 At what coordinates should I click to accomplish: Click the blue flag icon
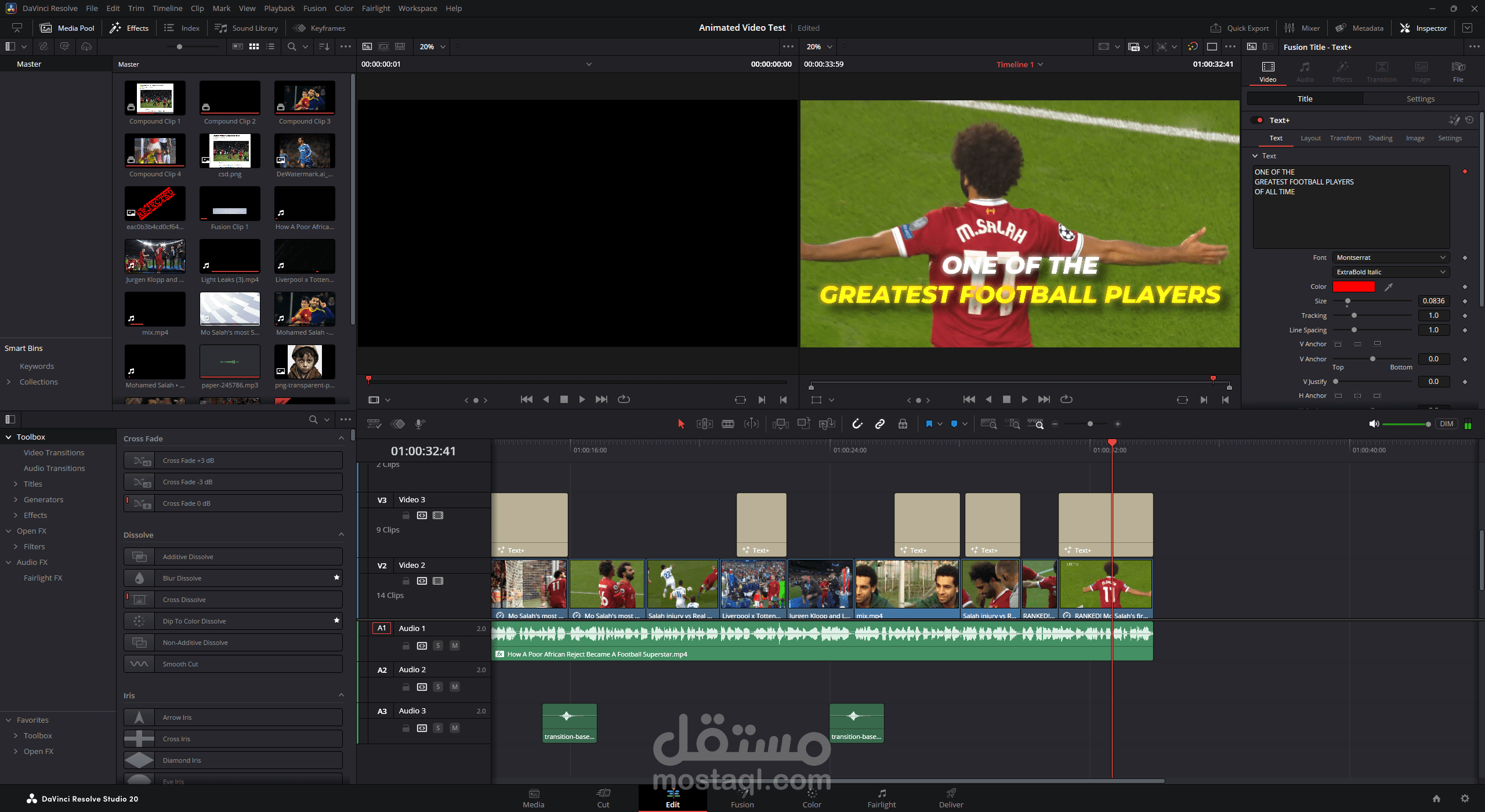[929, 424]
